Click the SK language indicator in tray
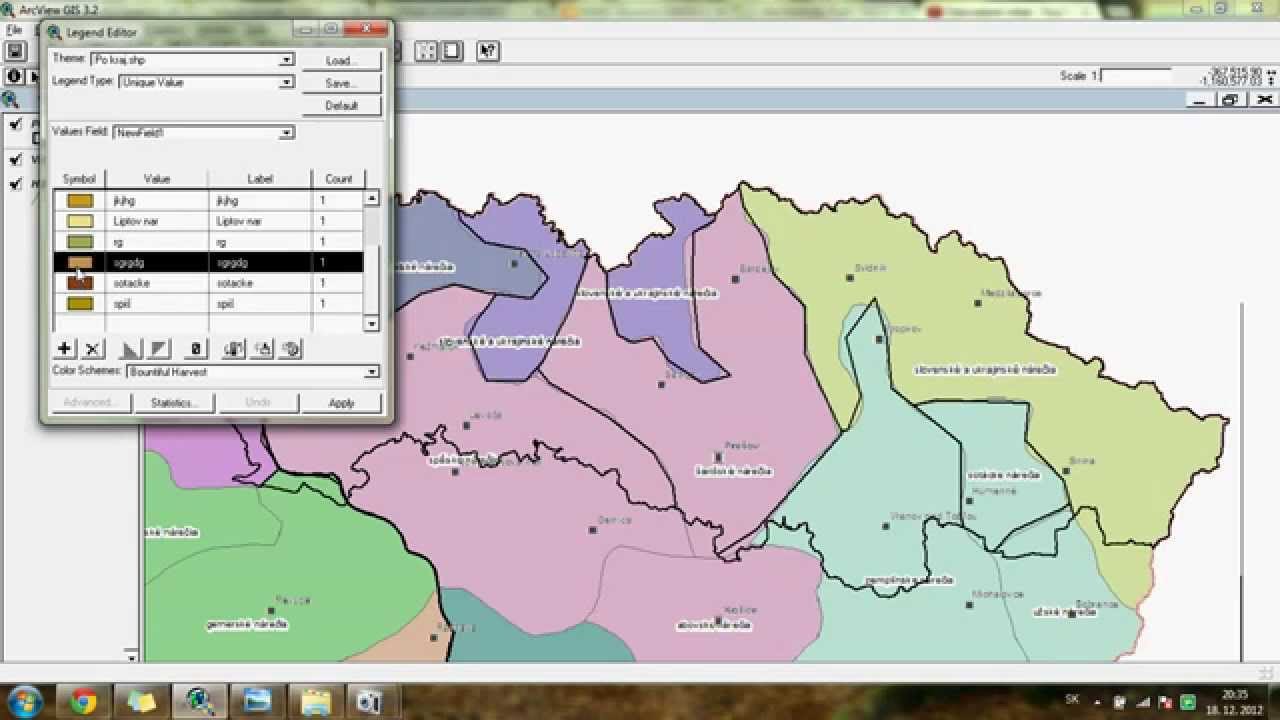Viewport: 1280px width, 720px height. [1073, 699]
